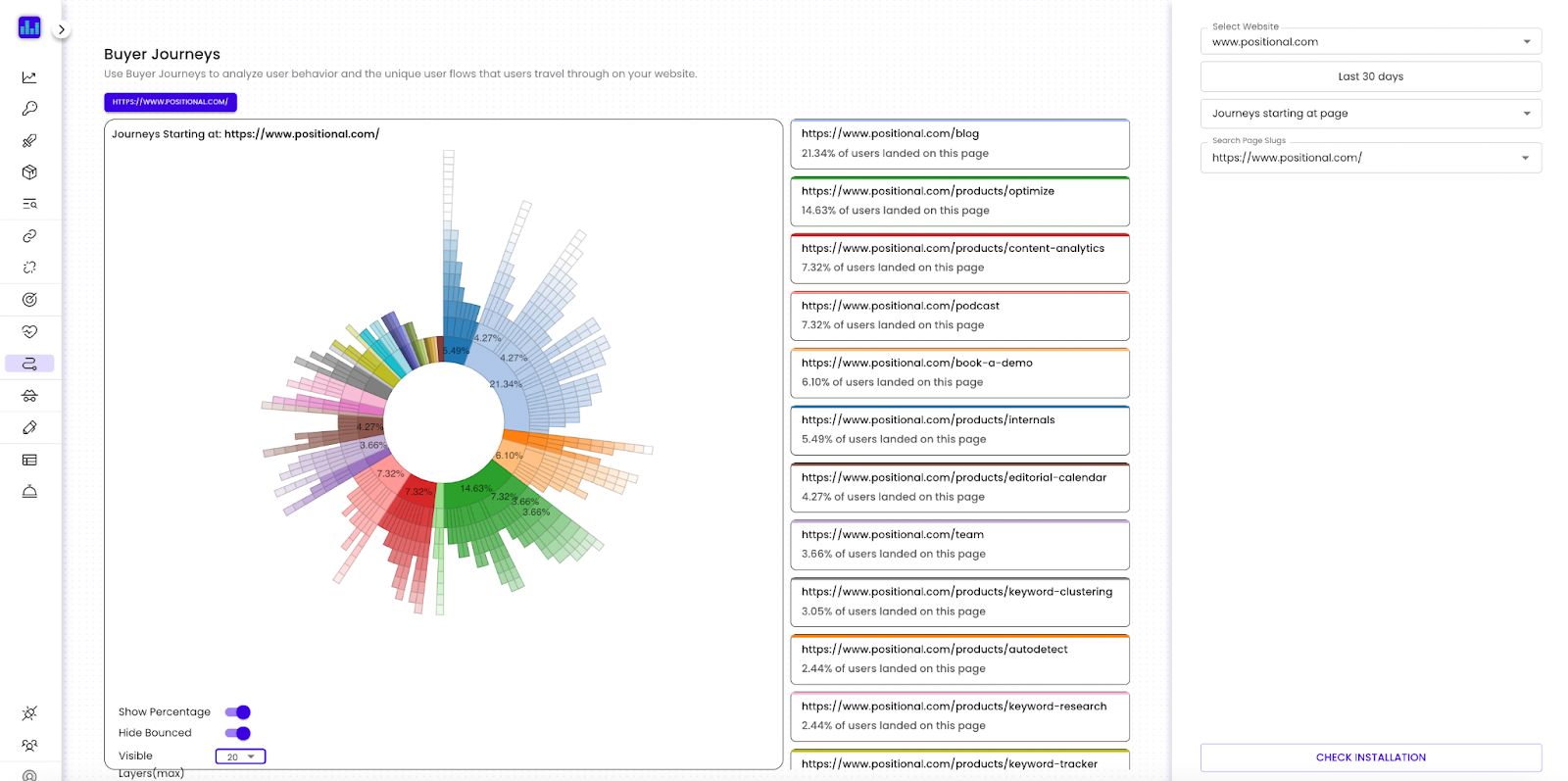Open the line chart analytics icon
The height and width of the screenshot is (781, 1568).
29,77
